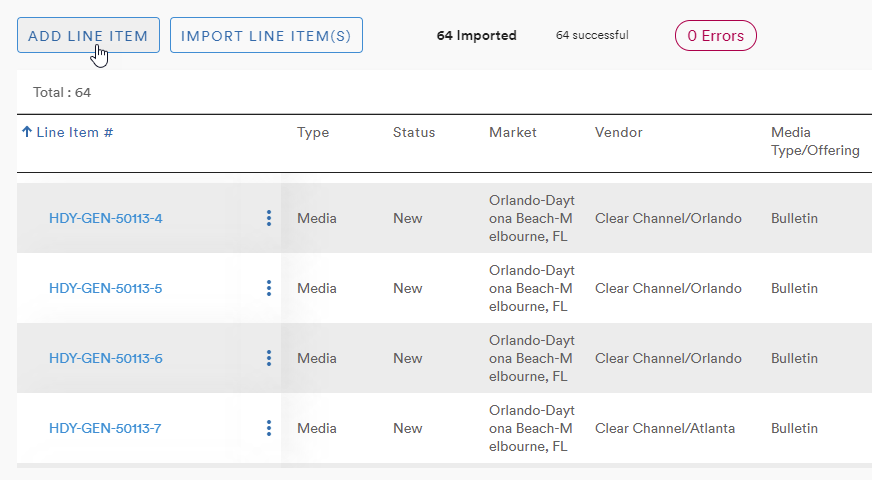Open the 0 Errors badge
This screenshot has width=872, height=480.
716,36
